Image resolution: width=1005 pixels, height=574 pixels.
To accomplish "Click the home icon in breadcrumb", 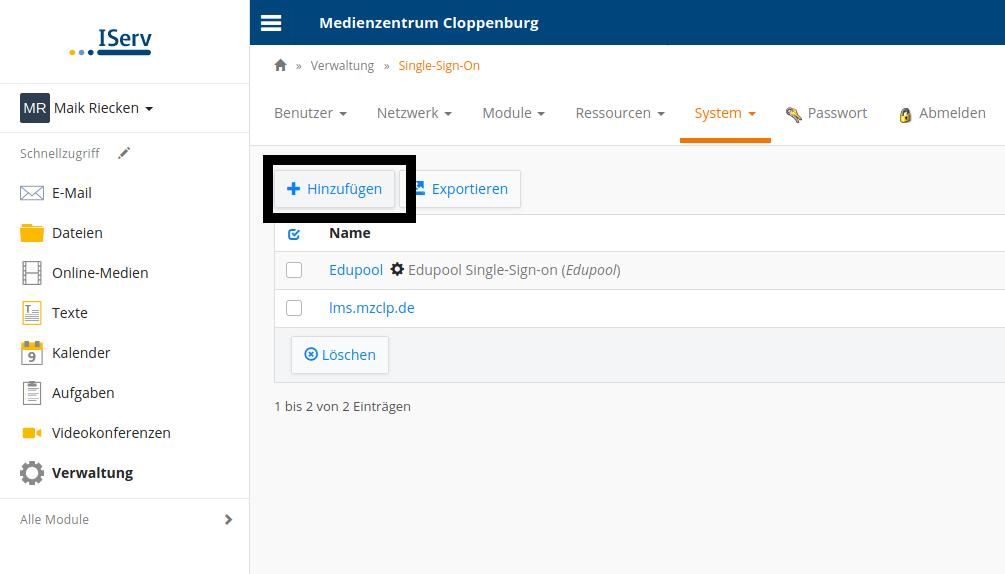I will click(x=281, y=66).
